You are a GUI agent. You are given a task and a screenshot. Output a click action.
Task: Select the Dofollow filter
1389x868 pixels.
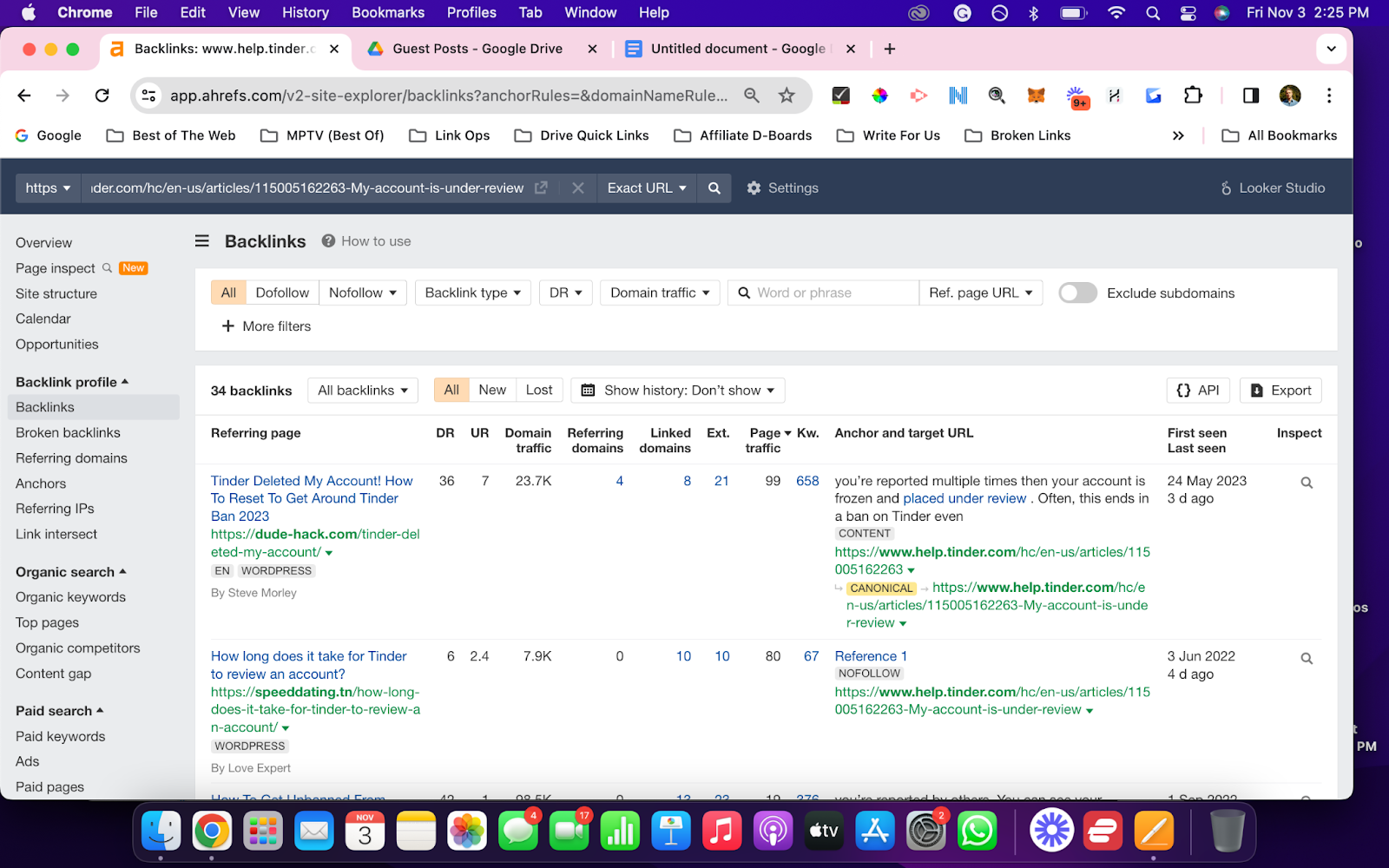click(282, 293)
